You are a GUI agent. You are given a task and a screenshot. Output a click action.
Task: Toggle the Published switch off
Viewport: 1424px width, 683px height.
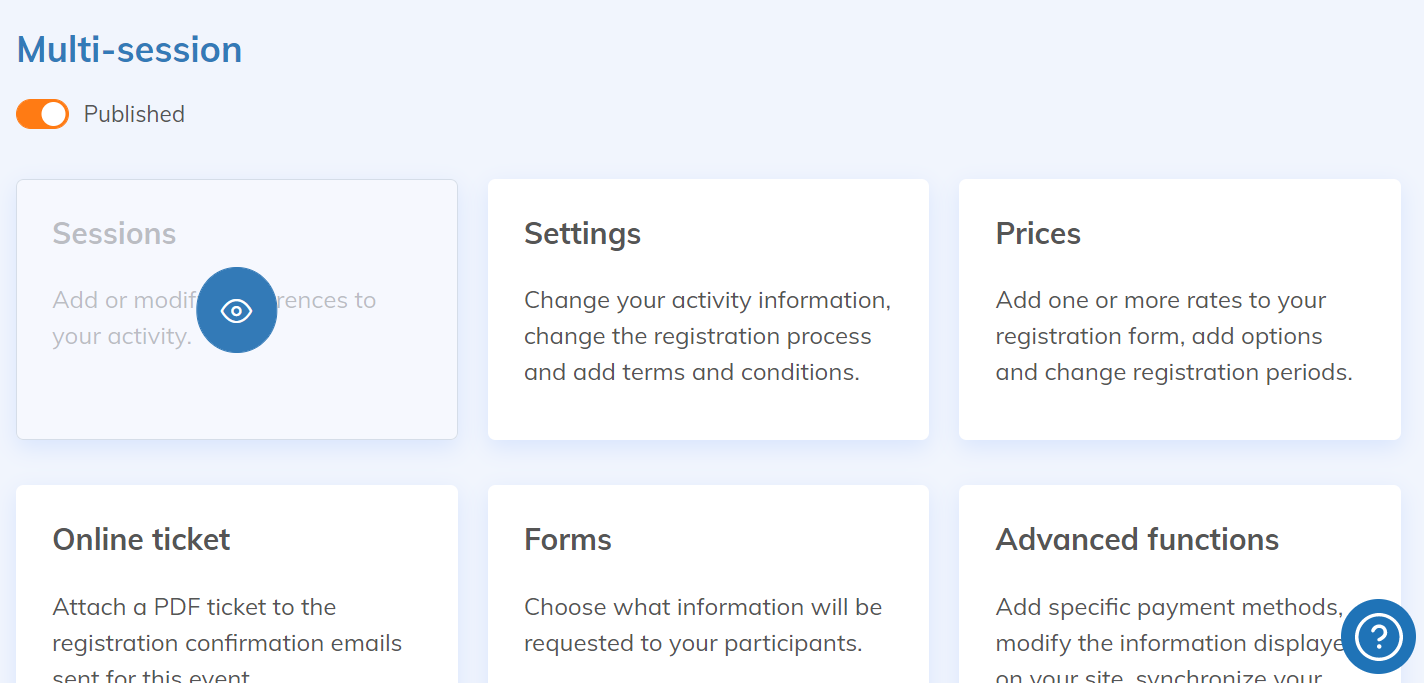point(42,114)
